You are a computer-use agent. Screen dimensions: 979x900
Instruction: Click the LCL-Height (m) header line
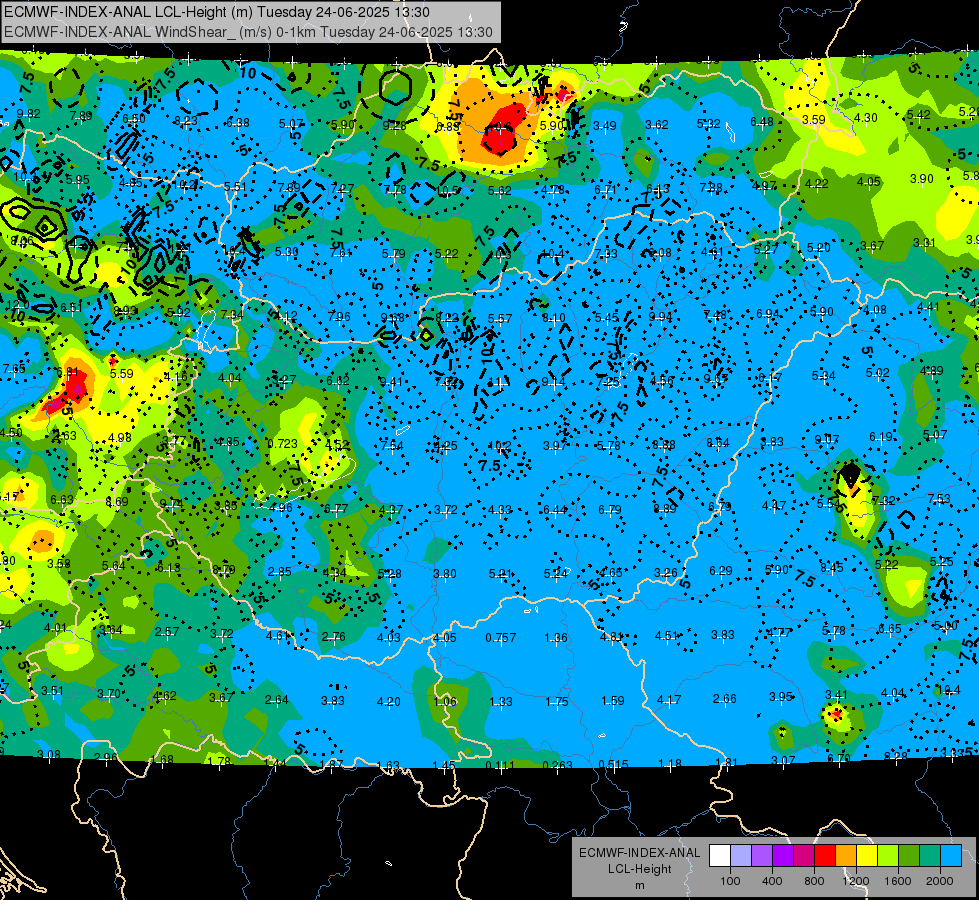pyautogui.click(x=217, y=12)
